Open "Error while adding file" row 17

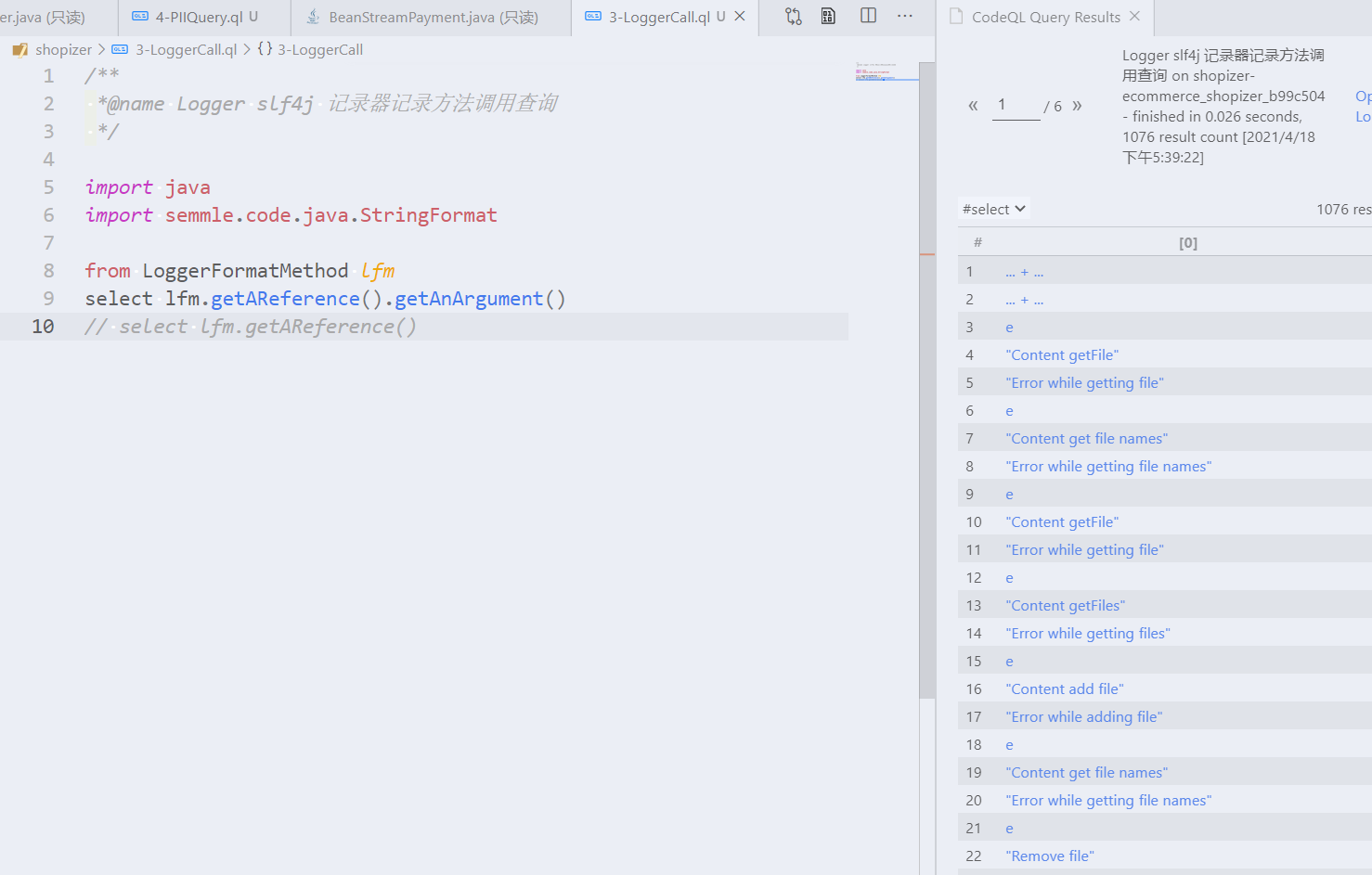click(x=1083, y=717)
